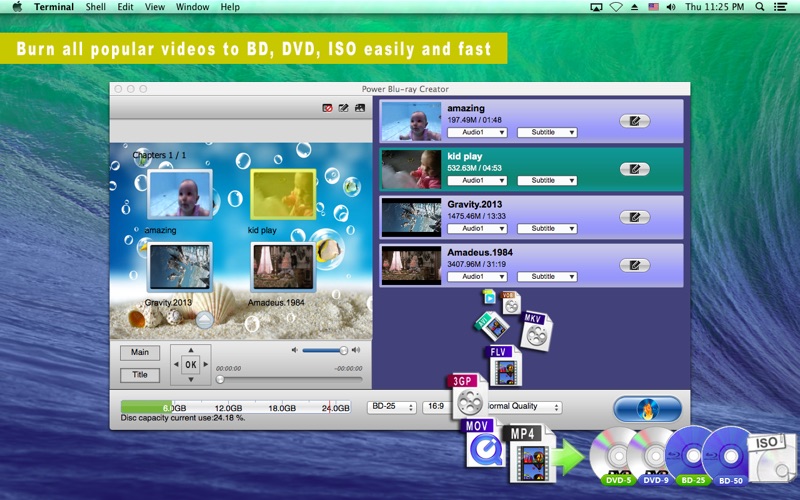Image resolution: width=800 pixels, height=500 pixels.
Task: Click the disc capacity usage bar
Action: coord(236,407)
